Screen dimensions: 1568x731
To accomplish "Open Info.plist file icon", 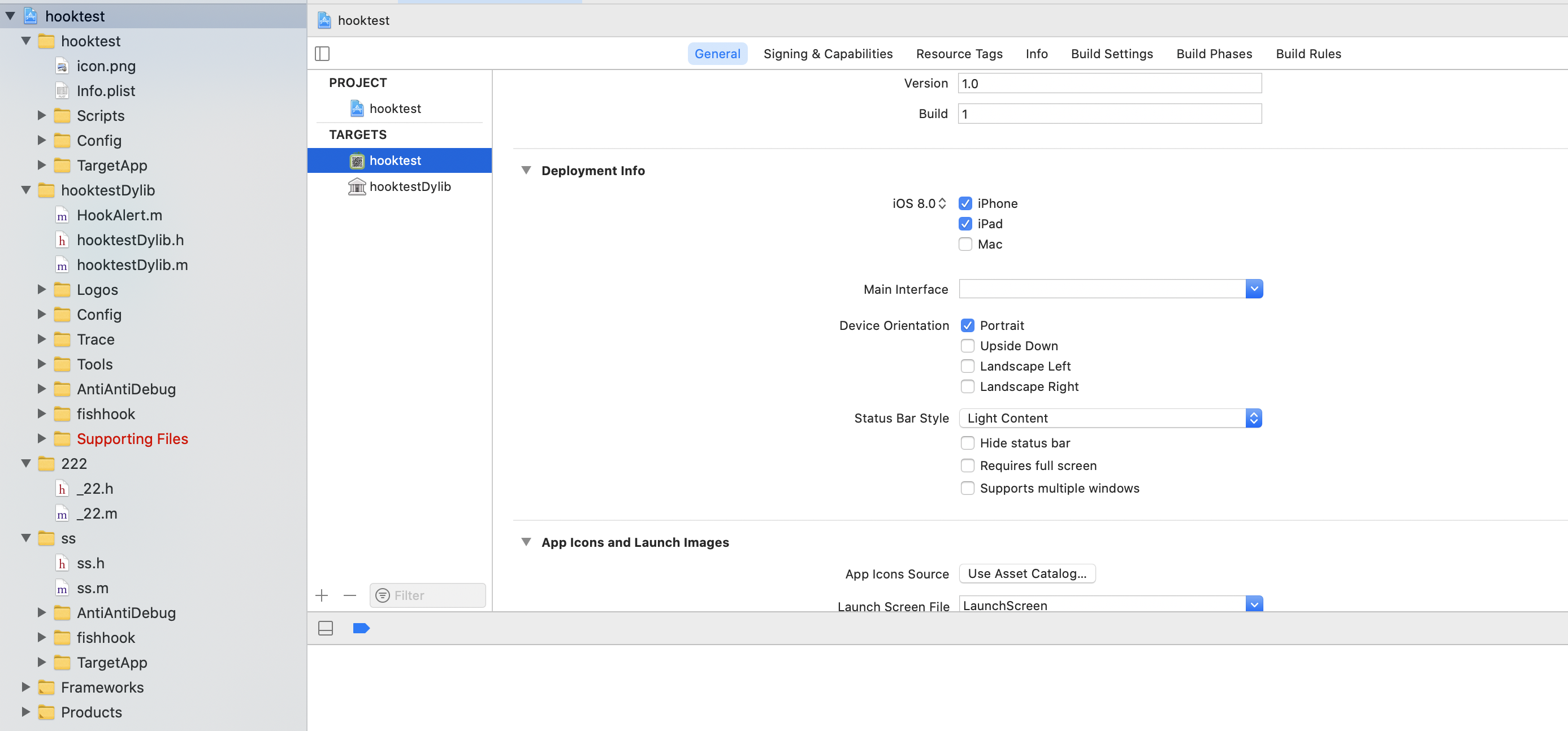I will tap(62, 90).
